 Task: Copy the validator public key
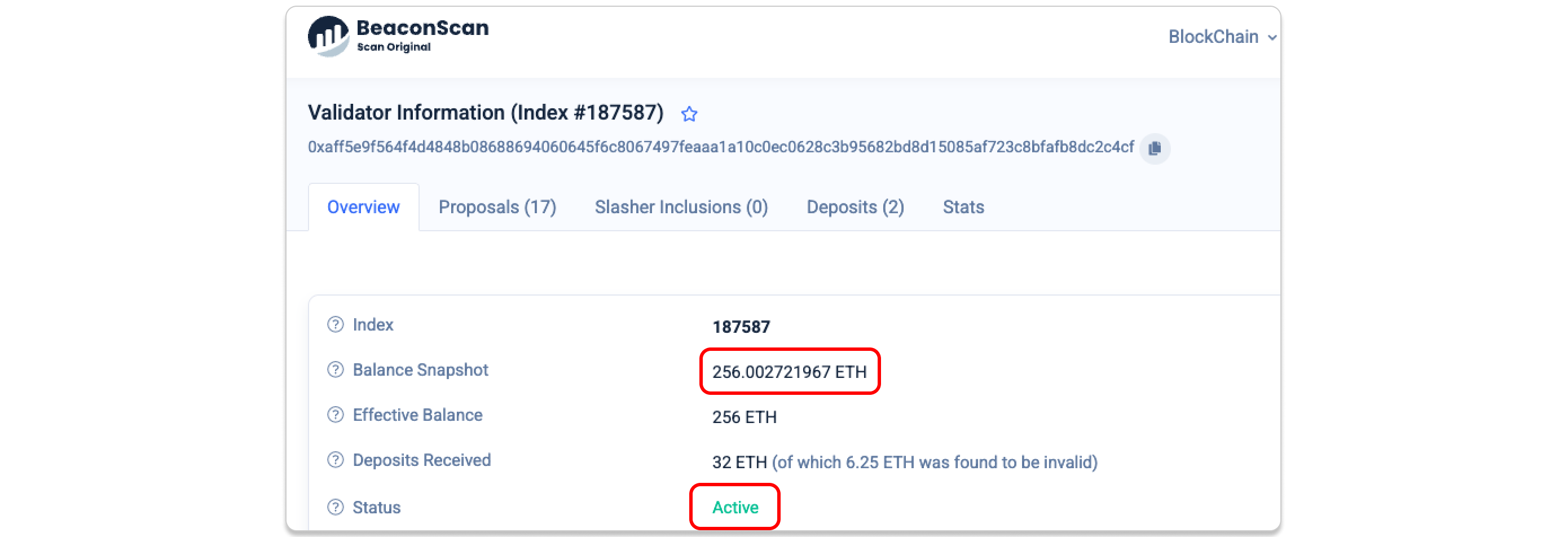pyautogui.click(x=1154, y=148)
